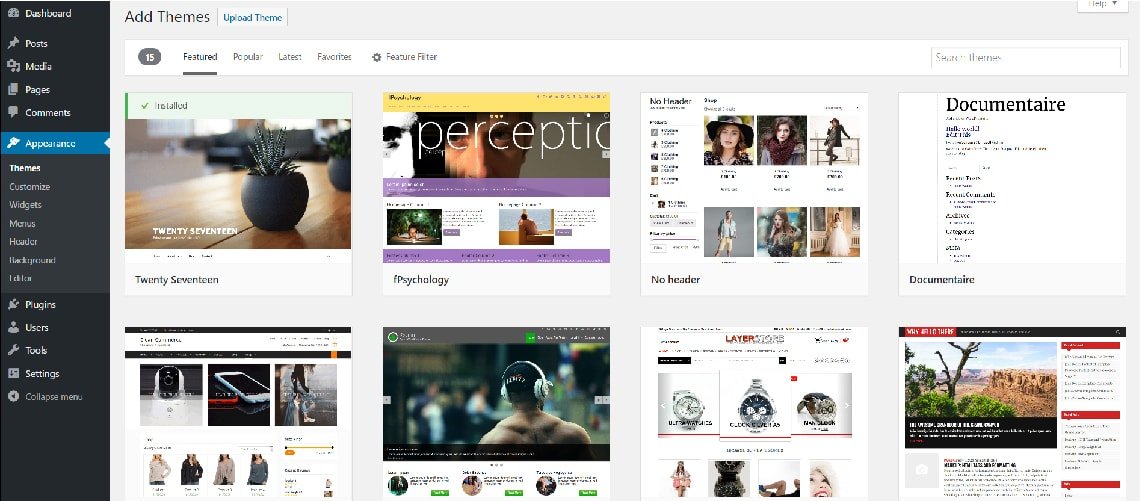Open Themes submenu under Appearance
The width and height of the screenshot is (1140, 501).
[25, 168]
